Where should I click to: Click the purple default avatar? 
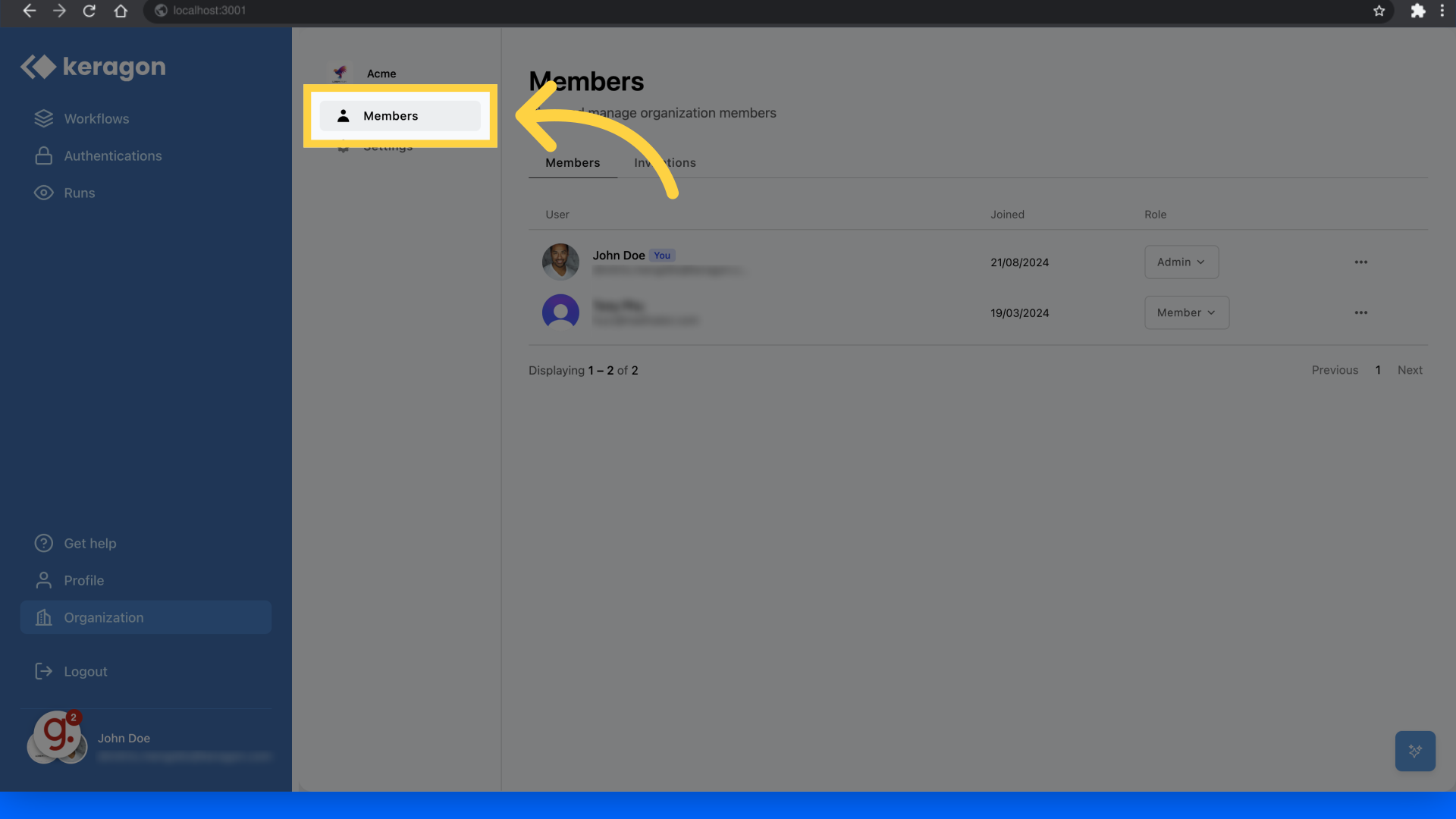point(560,312)
